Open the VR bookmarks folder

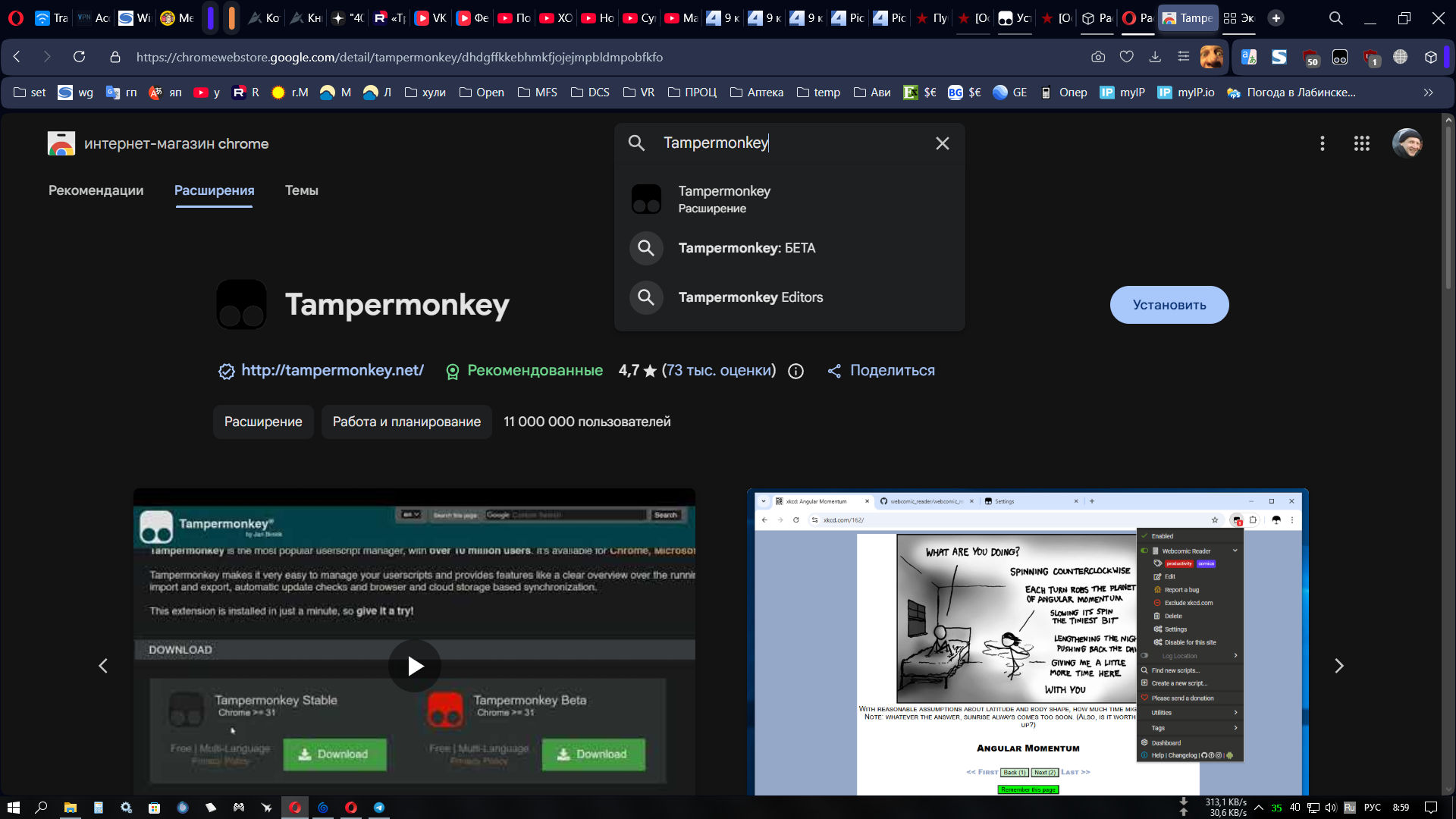click(x=639, y=93)
